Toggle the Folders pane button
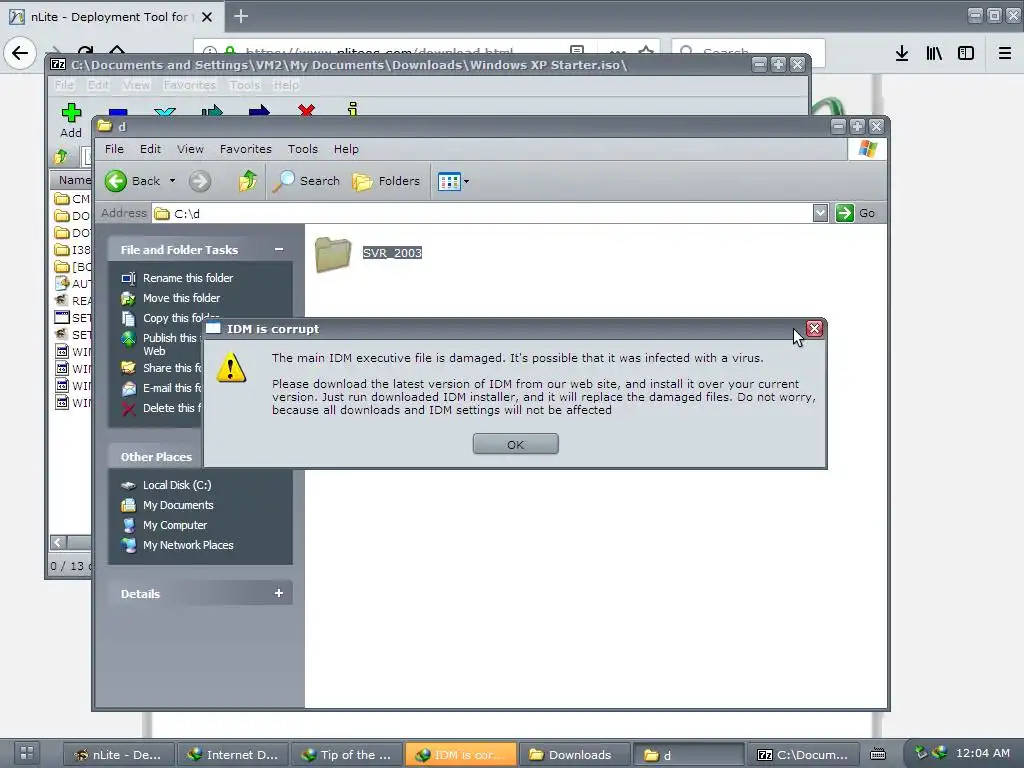Image resolution: width=1024 pixels, height=768 pixels. pos(387,181)
